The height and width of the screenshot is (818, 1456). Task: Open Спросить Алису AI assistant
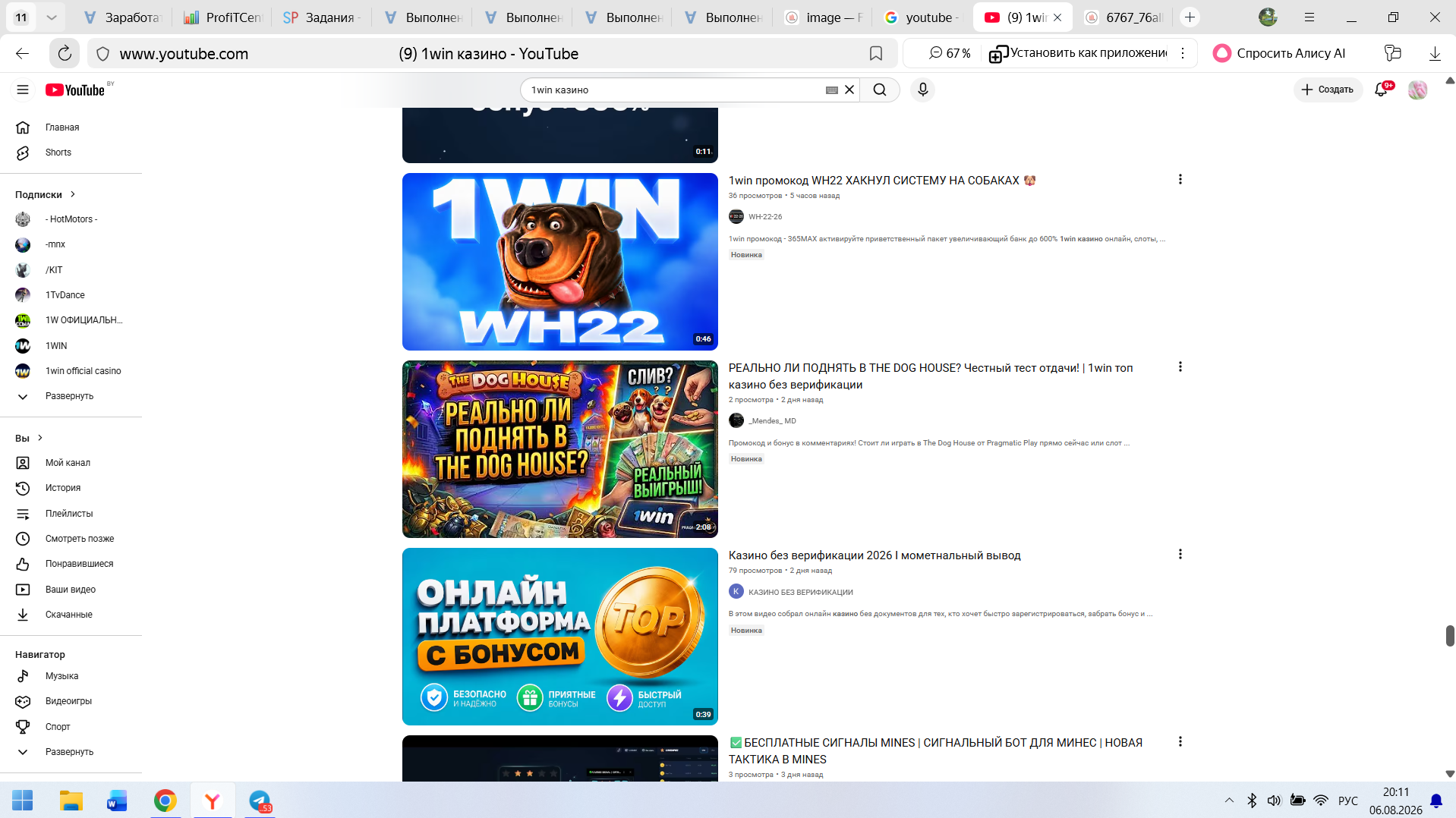pos(1279,53)
